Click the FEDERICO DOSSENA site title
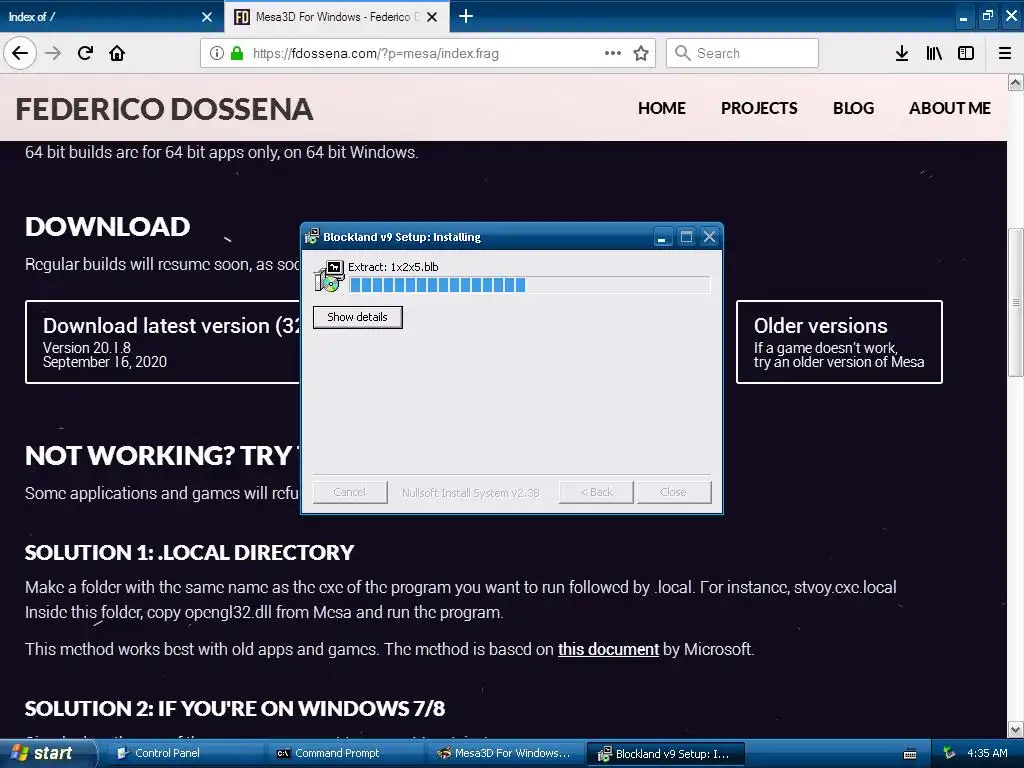 pyautogui.click(x=165, y=109)
